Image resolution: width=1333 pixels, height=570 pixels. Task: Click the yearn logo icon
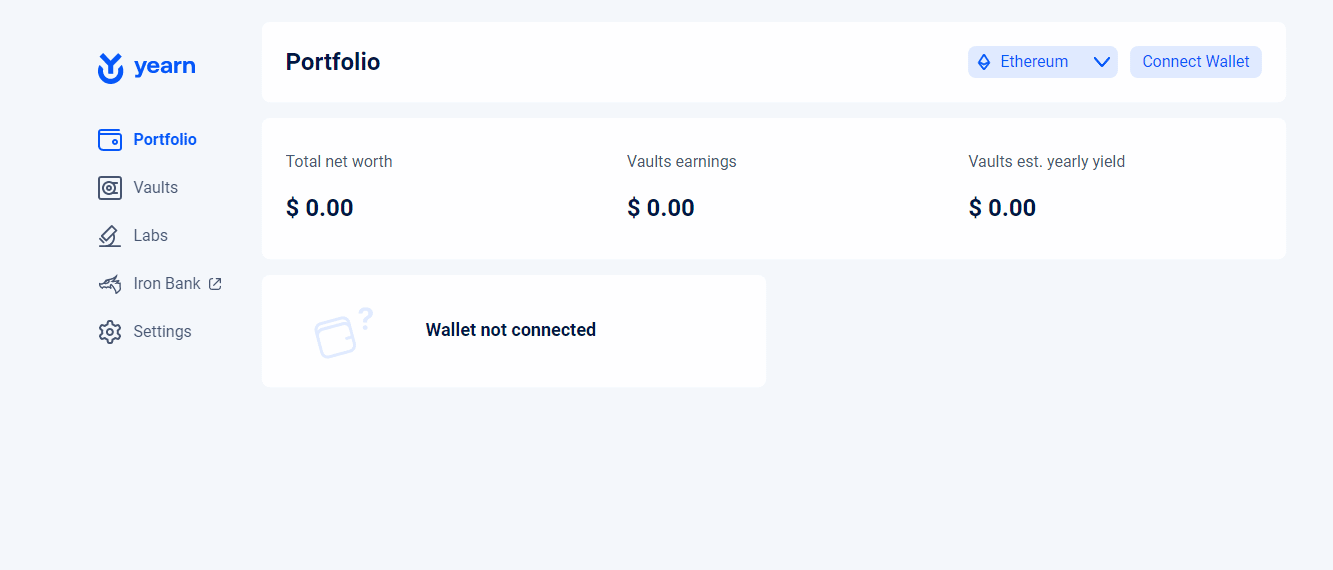click(110, 68)
